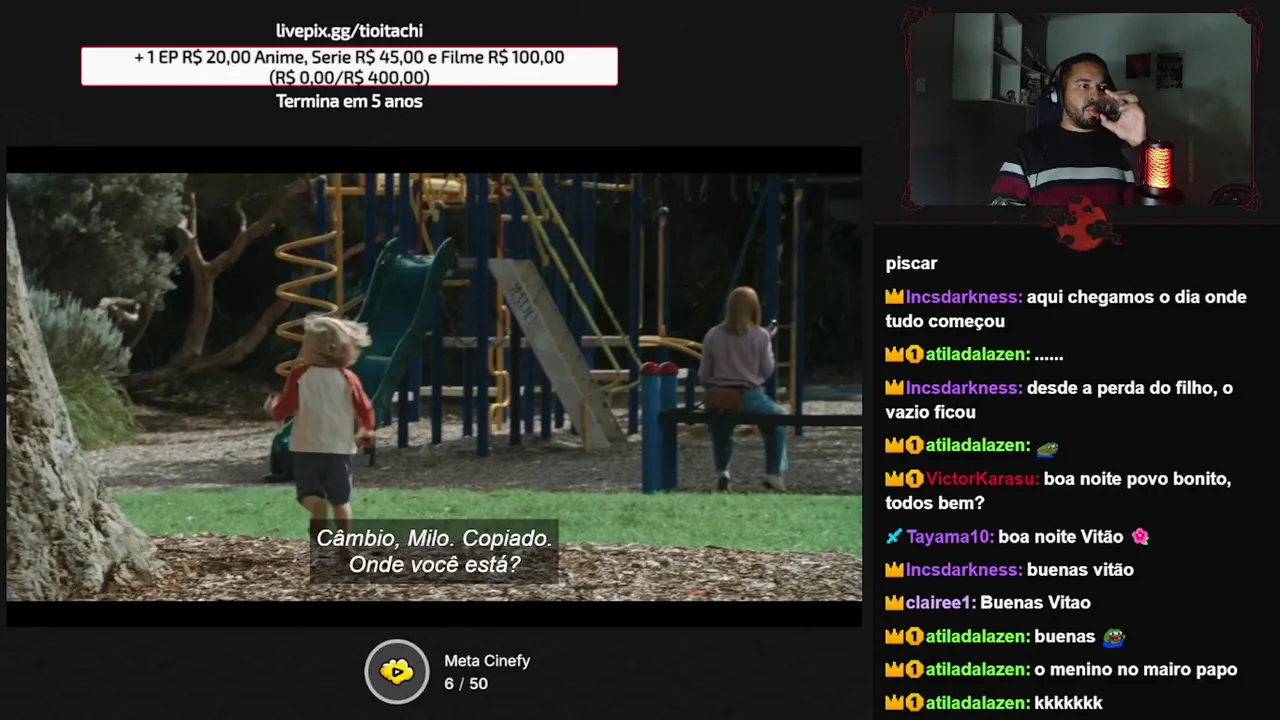Click crown badge on "o menino no mairo papo" row

894,670
